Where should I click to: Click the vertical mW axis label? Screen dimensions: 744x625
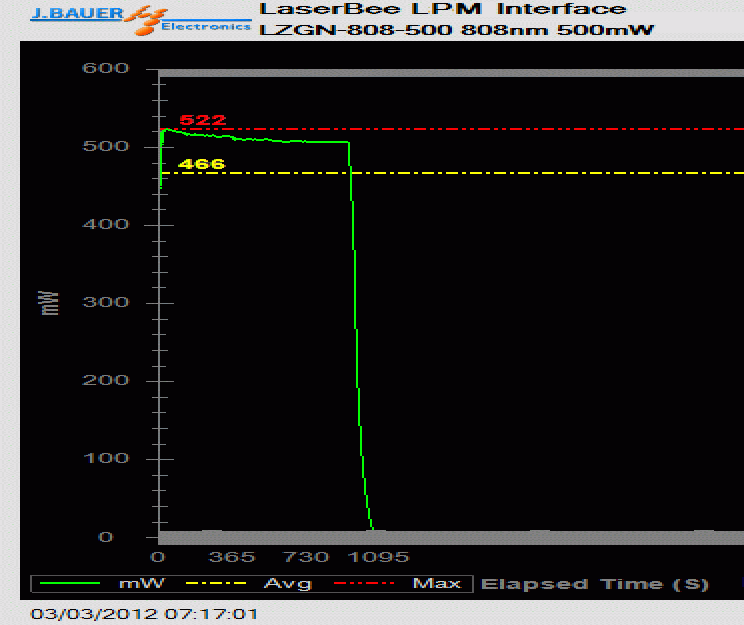[x=51, y=303]
